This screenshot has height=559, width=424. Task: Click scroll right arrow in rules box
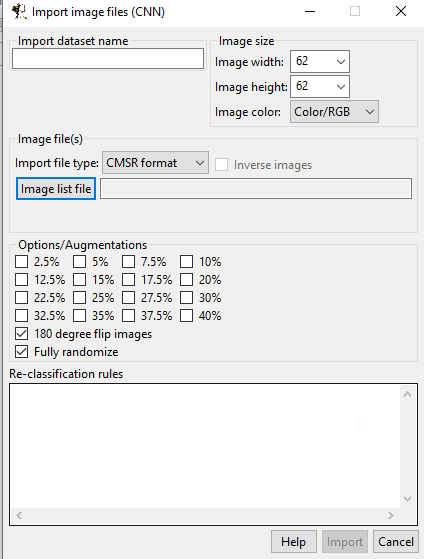point(391,516)
